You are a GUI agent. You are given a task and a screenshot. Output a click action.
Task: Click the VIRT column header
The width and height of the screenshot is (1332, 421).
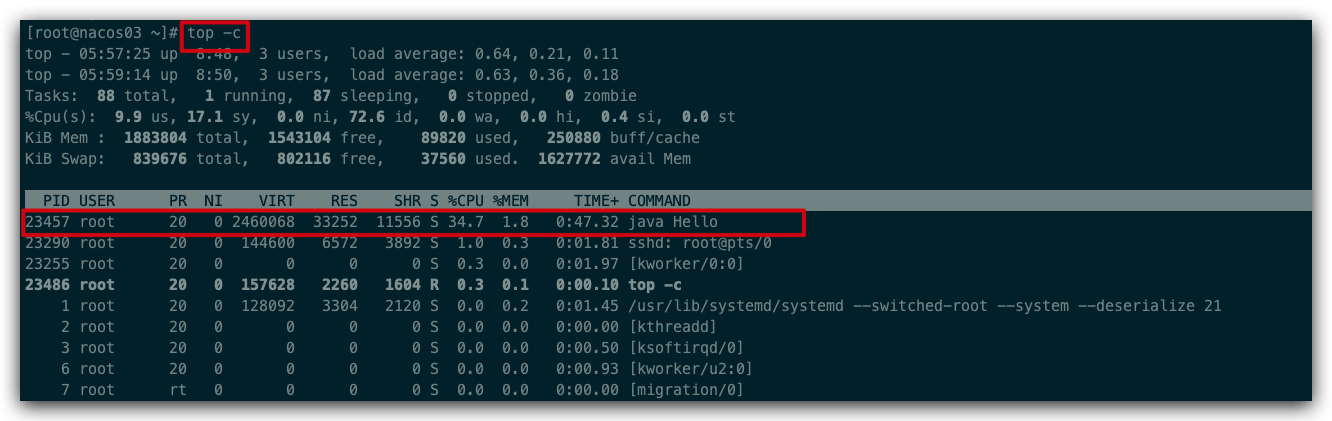click(276, 201)
